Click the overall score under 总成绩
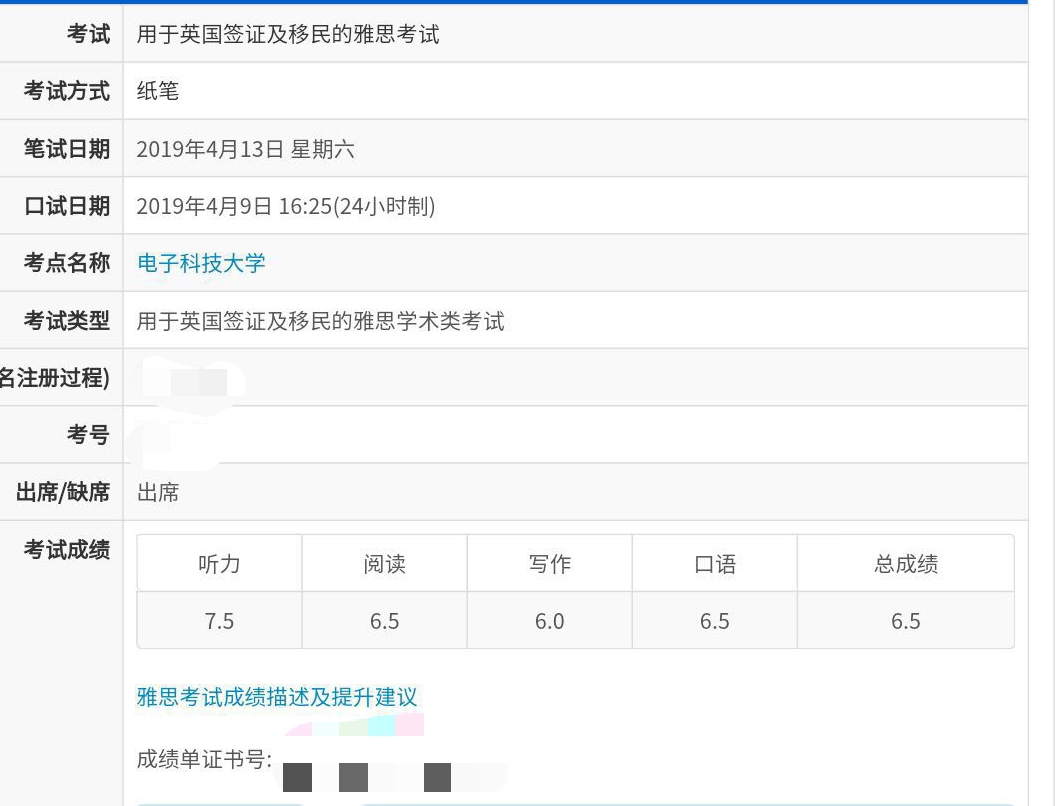The width and height of the screenshot is (1055, 806). pos(905,621)
